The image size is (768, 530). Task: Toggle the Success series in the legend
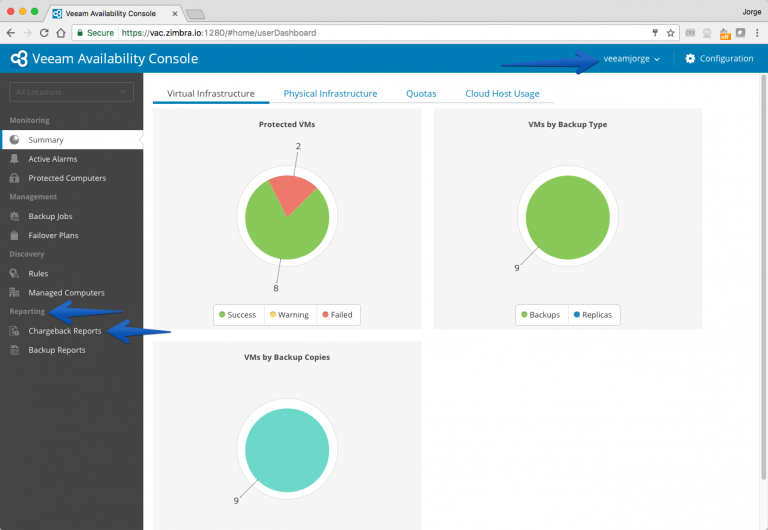click(238, 315)
